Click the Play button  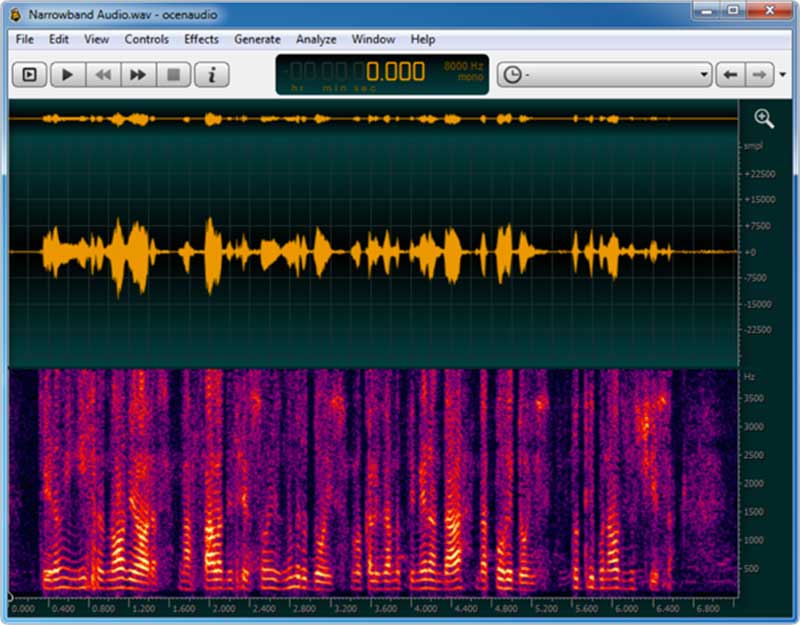coord(67,75)
